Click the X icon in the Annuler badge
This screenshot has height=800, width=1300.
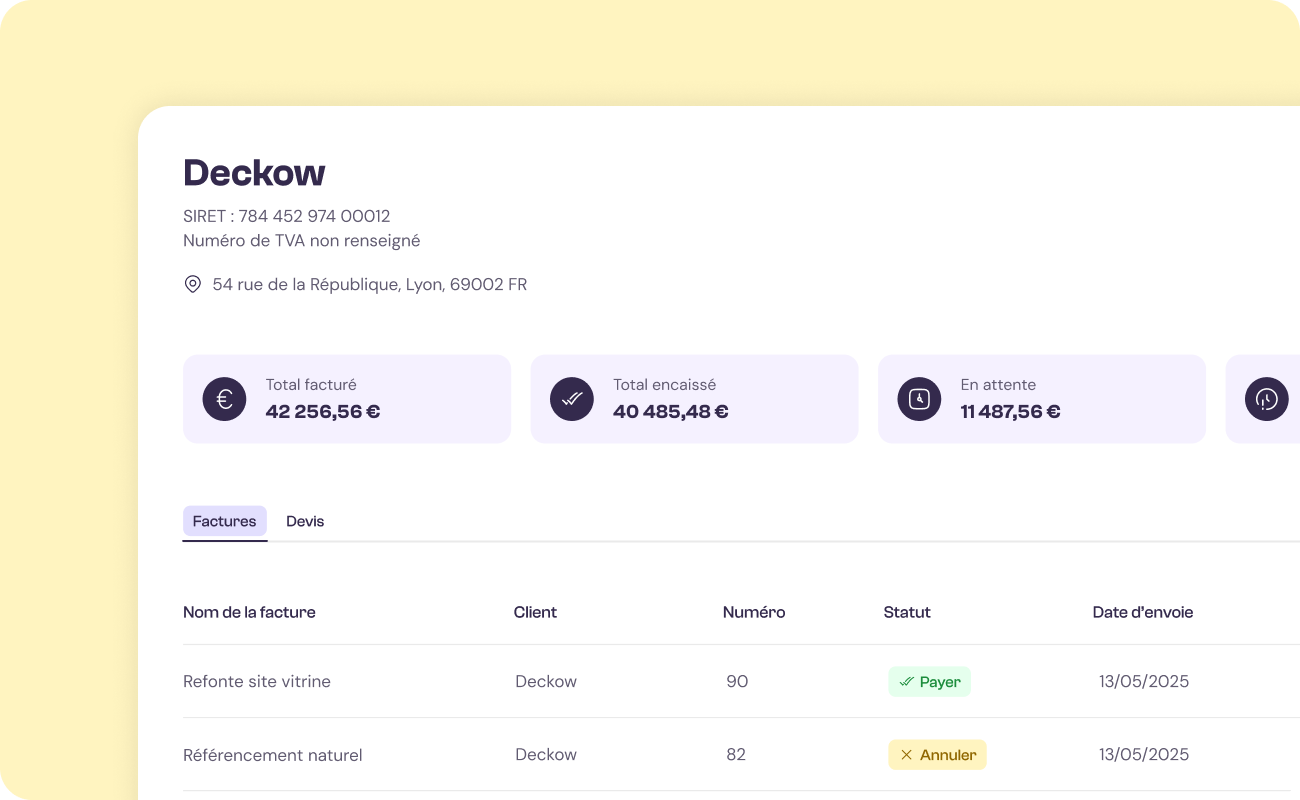coord(906,755)
